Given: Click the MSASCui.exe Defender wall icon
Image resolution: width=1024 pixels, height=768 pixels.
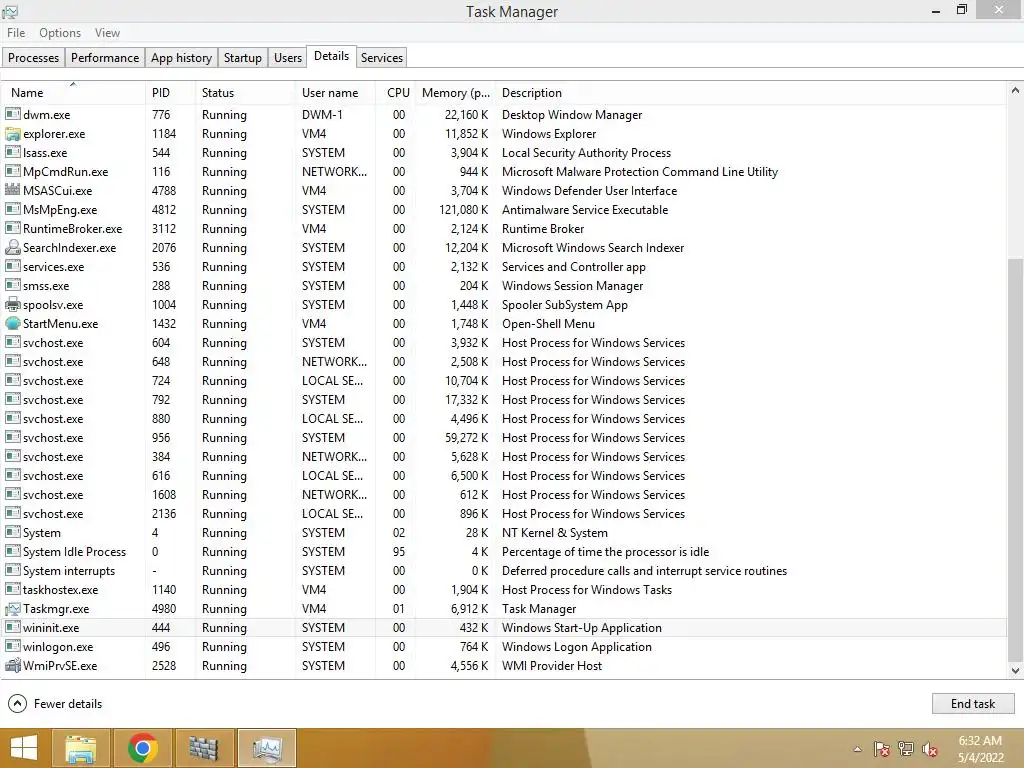Looking at the screenshot, I should click(x=12, y=190).
